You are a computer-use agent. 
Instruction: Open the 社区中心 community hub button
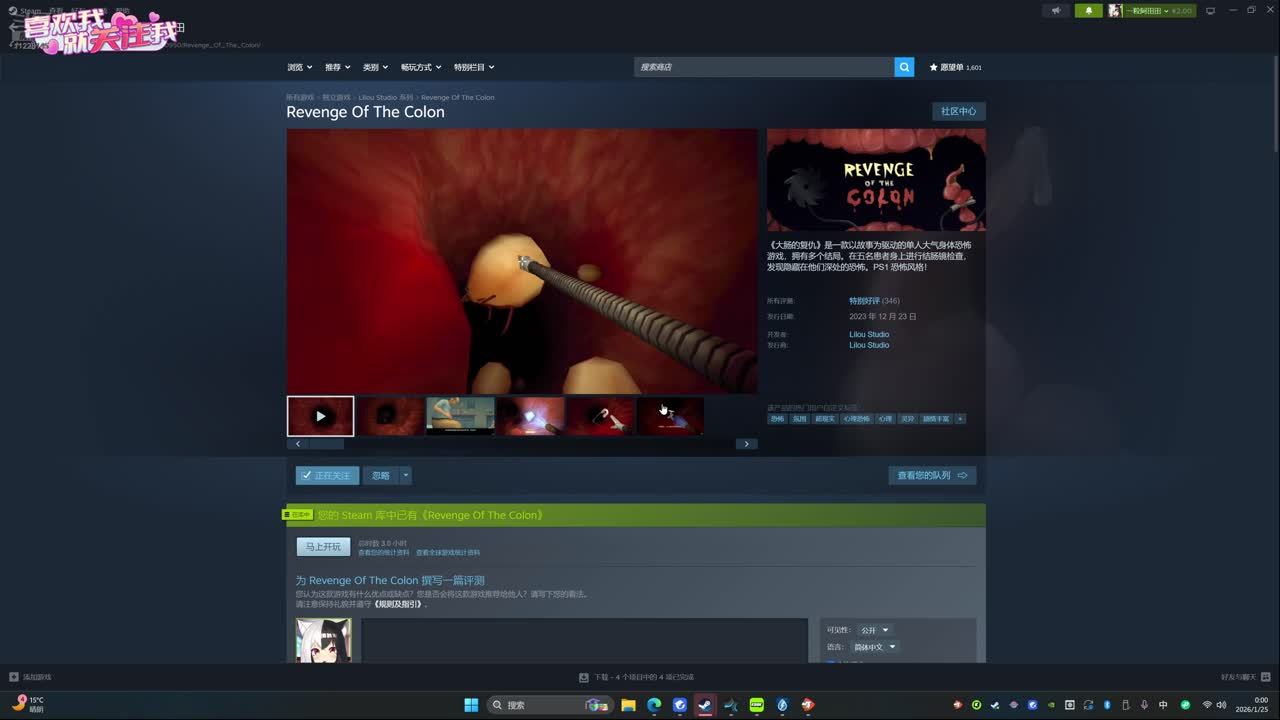click(x=958, y=111)
